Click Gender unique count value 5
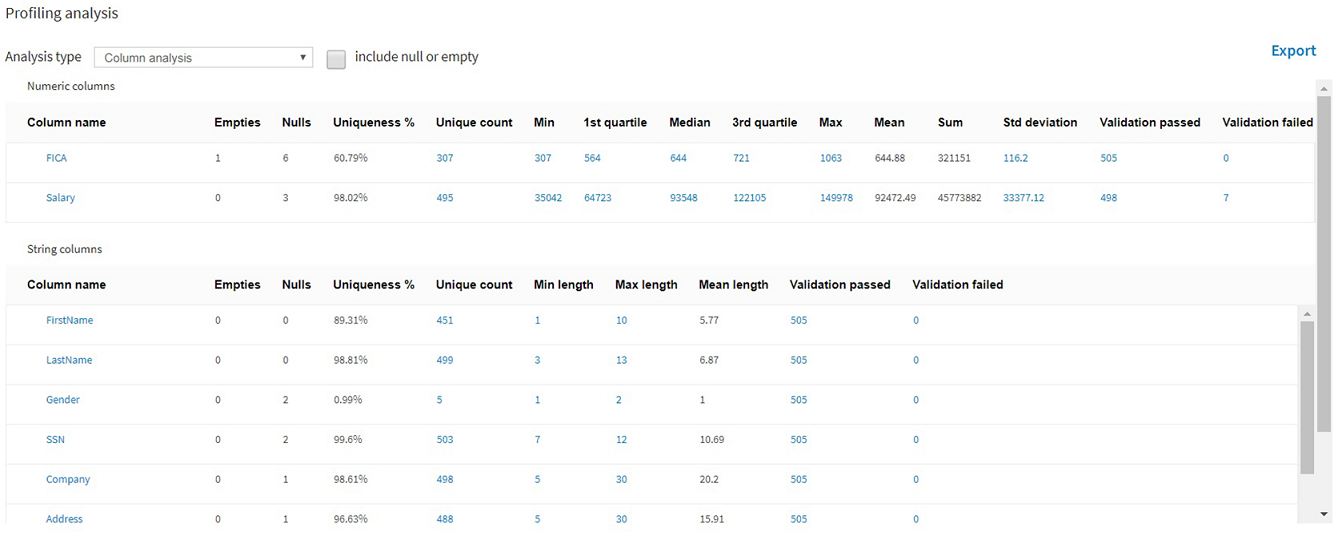The image size is (1342, 552). coord(439,400)
